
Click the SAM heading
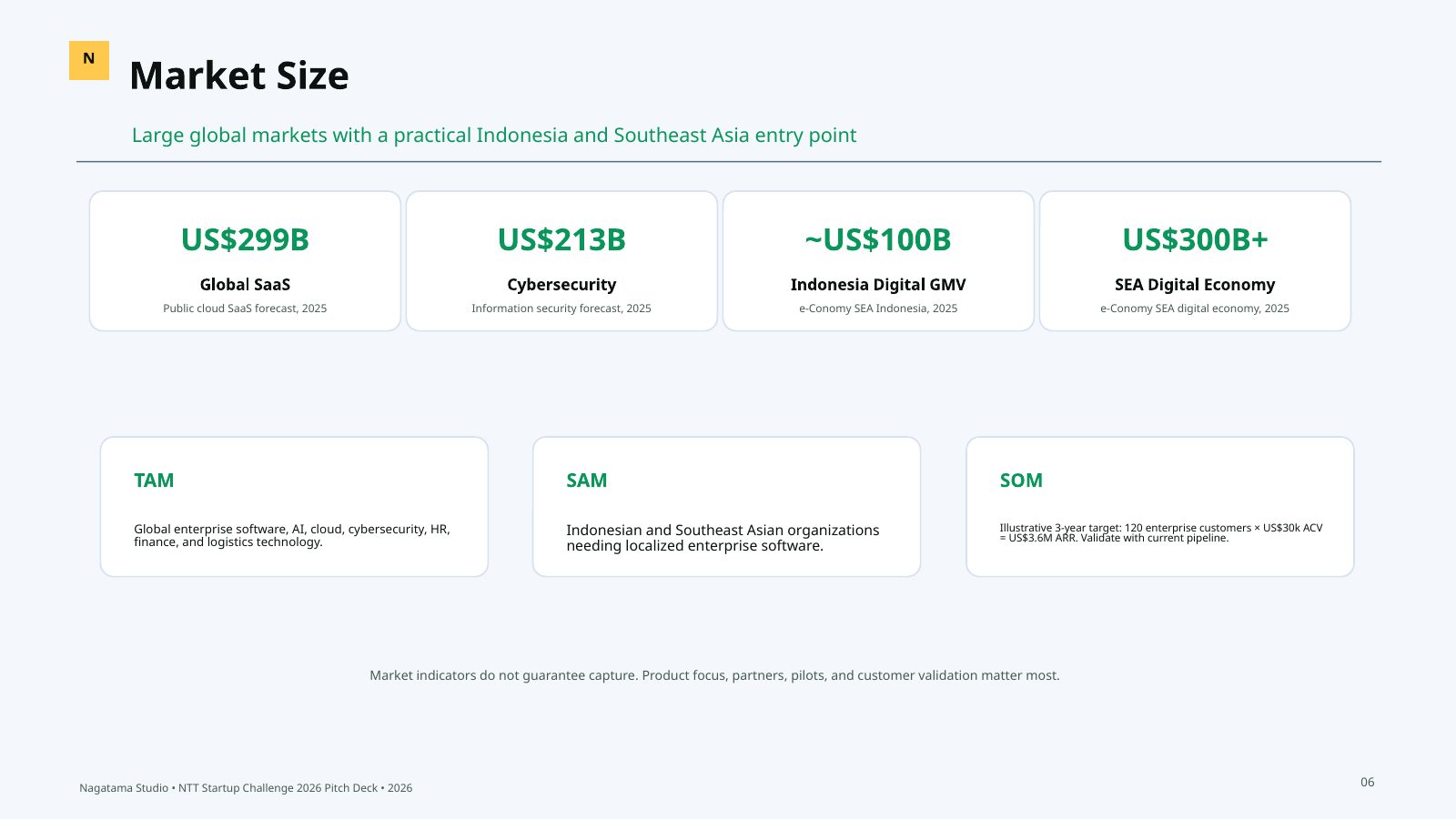pos(586,481)
